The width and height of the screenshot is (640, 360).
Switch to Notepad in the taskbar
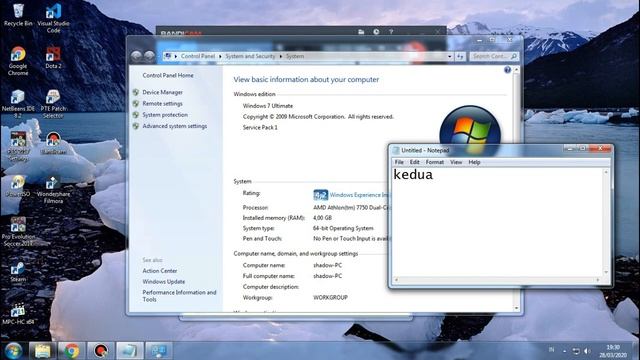pyautogui.click(x=130, y=351)
